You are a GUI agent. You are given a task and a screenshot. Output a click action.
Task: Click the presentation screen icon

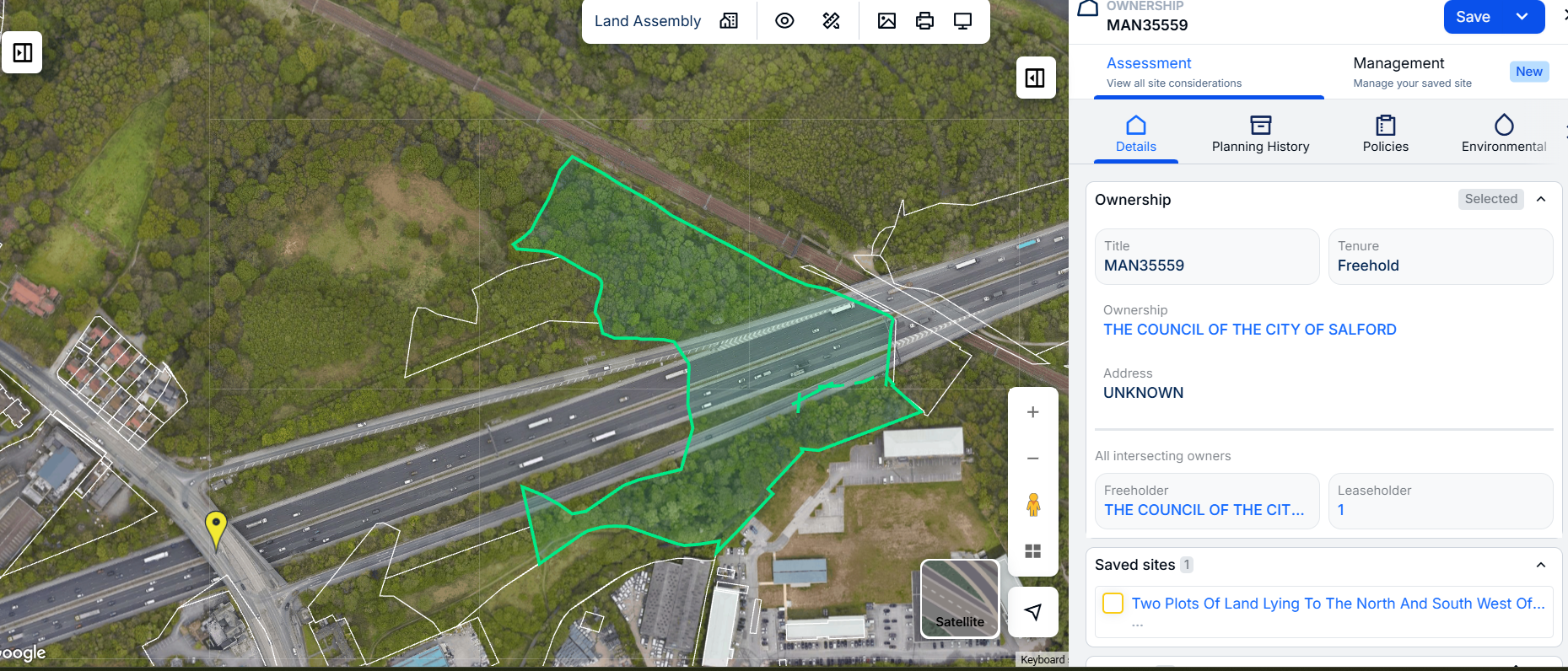pyautogui.click(x=962, y=21)
